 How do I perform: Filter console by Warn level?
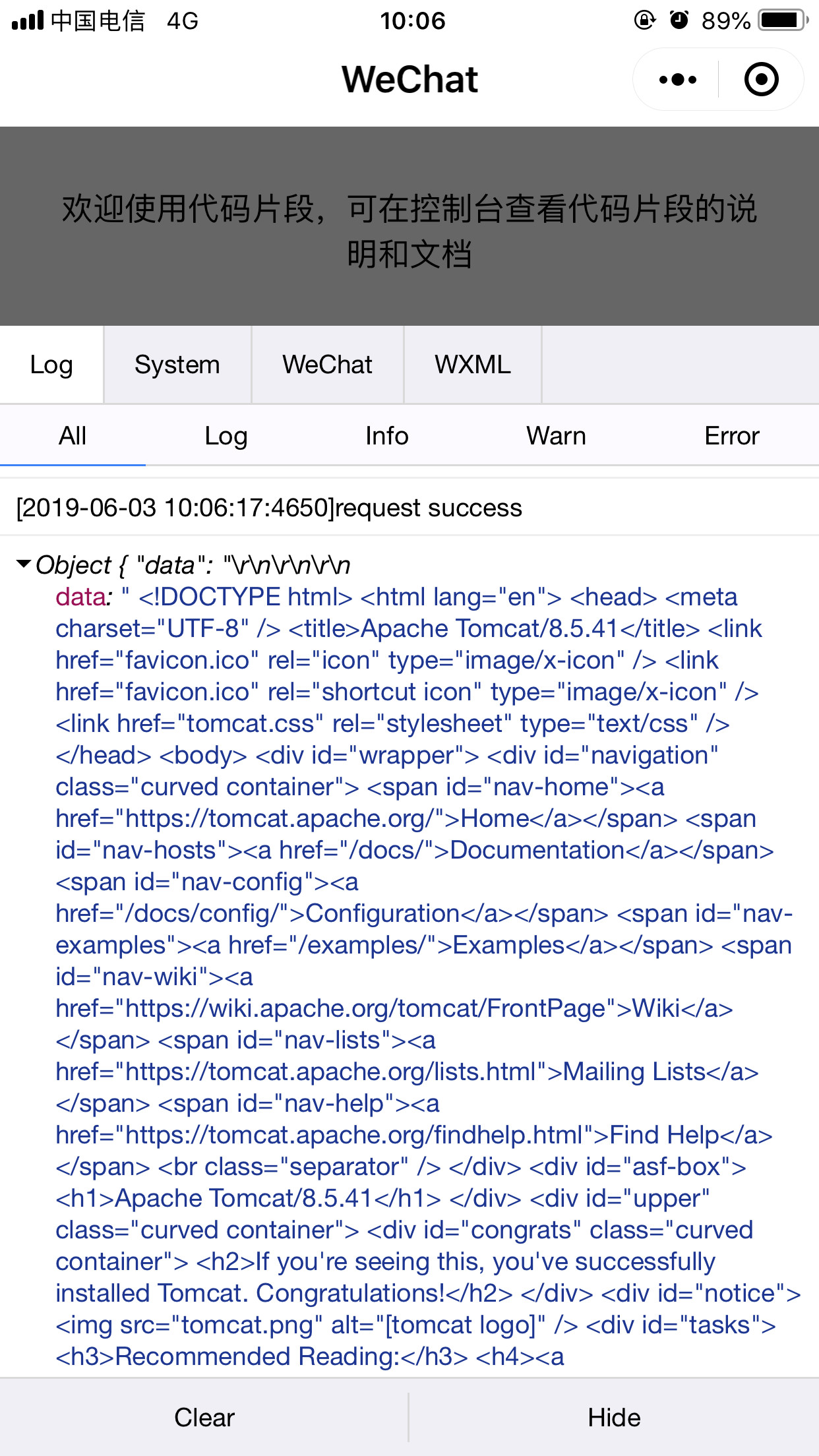pyautogui.click(x=556, y=436)
